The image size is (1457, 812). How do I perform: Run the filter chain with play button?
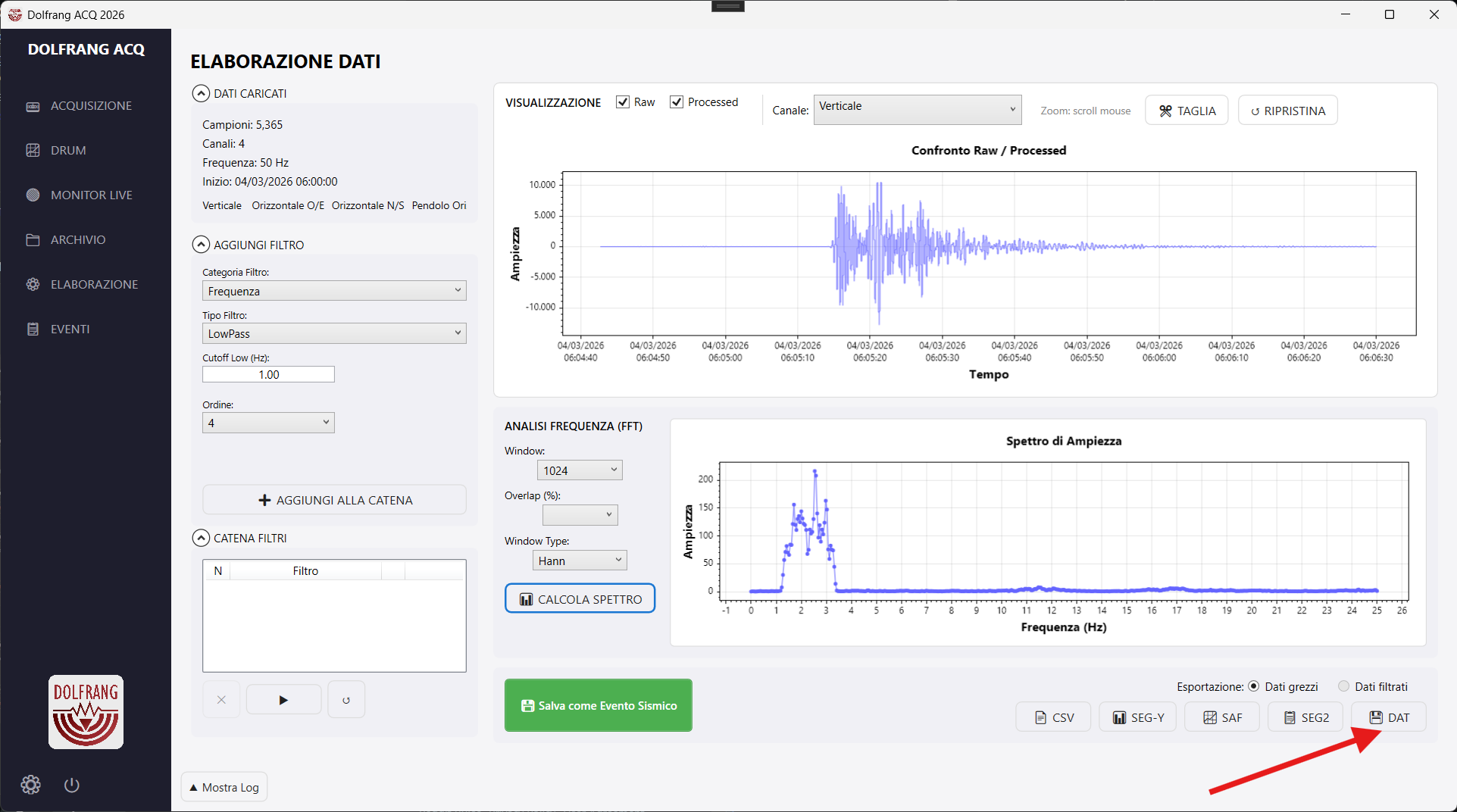[x=283, y=700]
